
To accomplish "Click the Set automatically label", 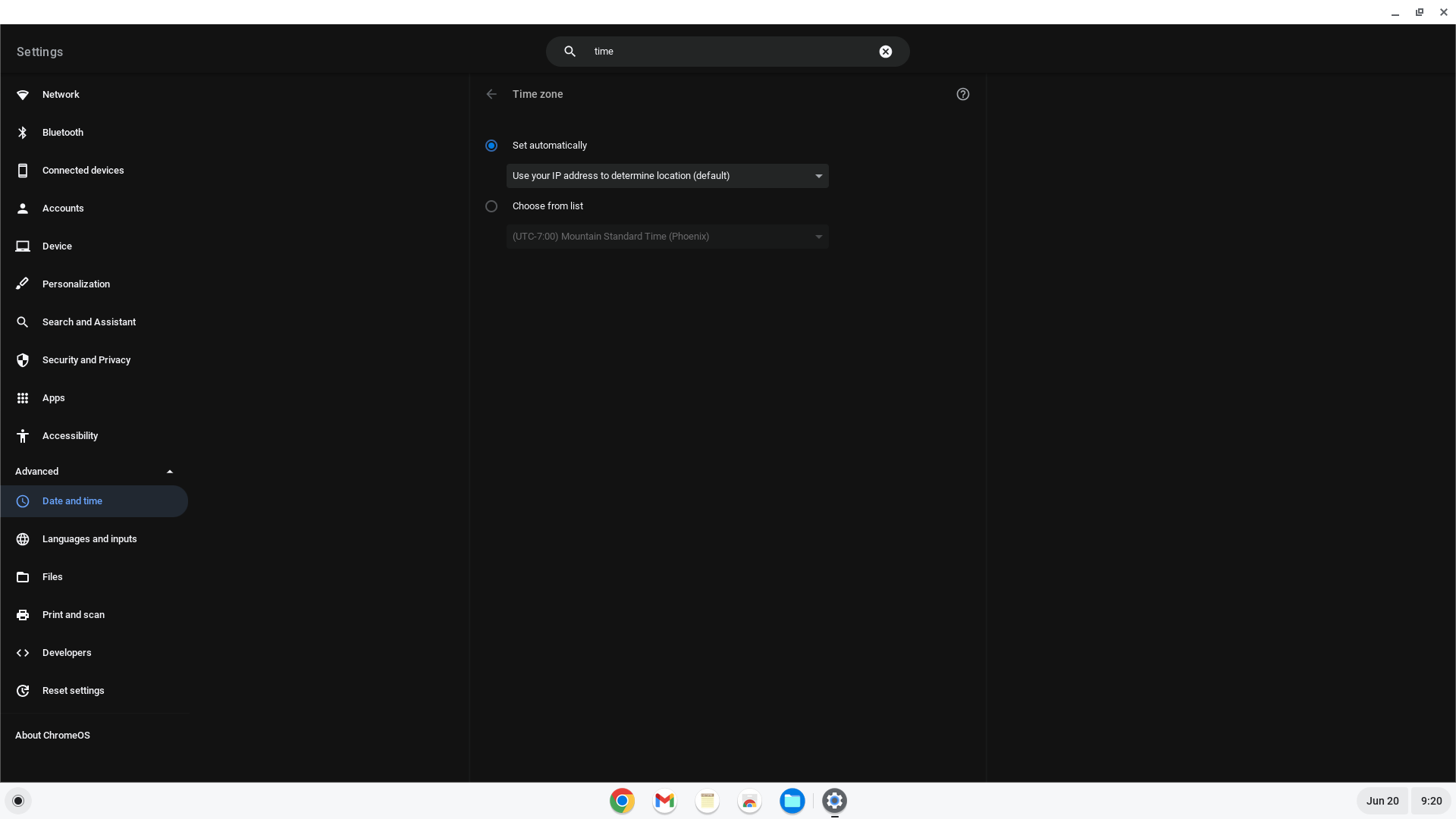I will 550,146.
